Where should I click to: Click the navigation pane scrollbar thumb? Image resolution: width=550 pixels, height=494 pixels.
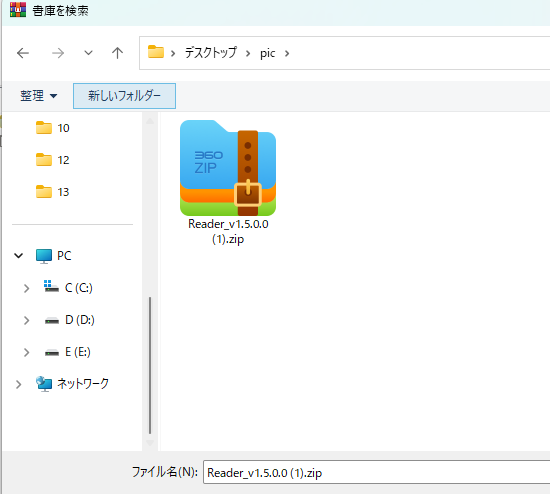150,366
